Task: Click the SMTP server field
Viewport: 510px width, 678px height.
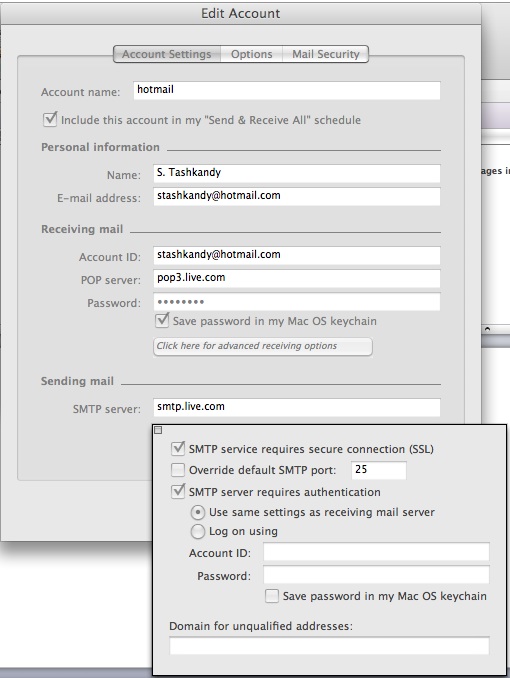Action: 297,407
